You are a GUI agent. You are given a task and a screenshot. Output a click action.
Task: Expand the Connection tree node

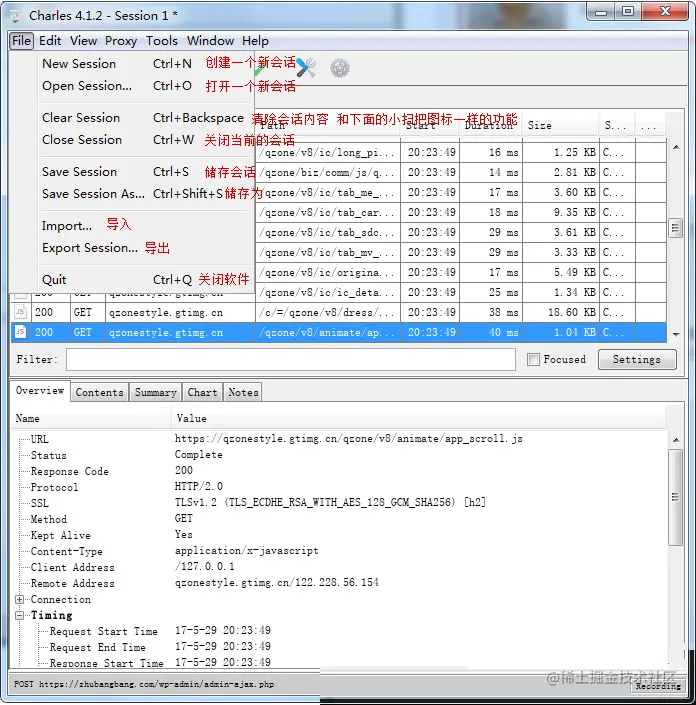(19, 599)
